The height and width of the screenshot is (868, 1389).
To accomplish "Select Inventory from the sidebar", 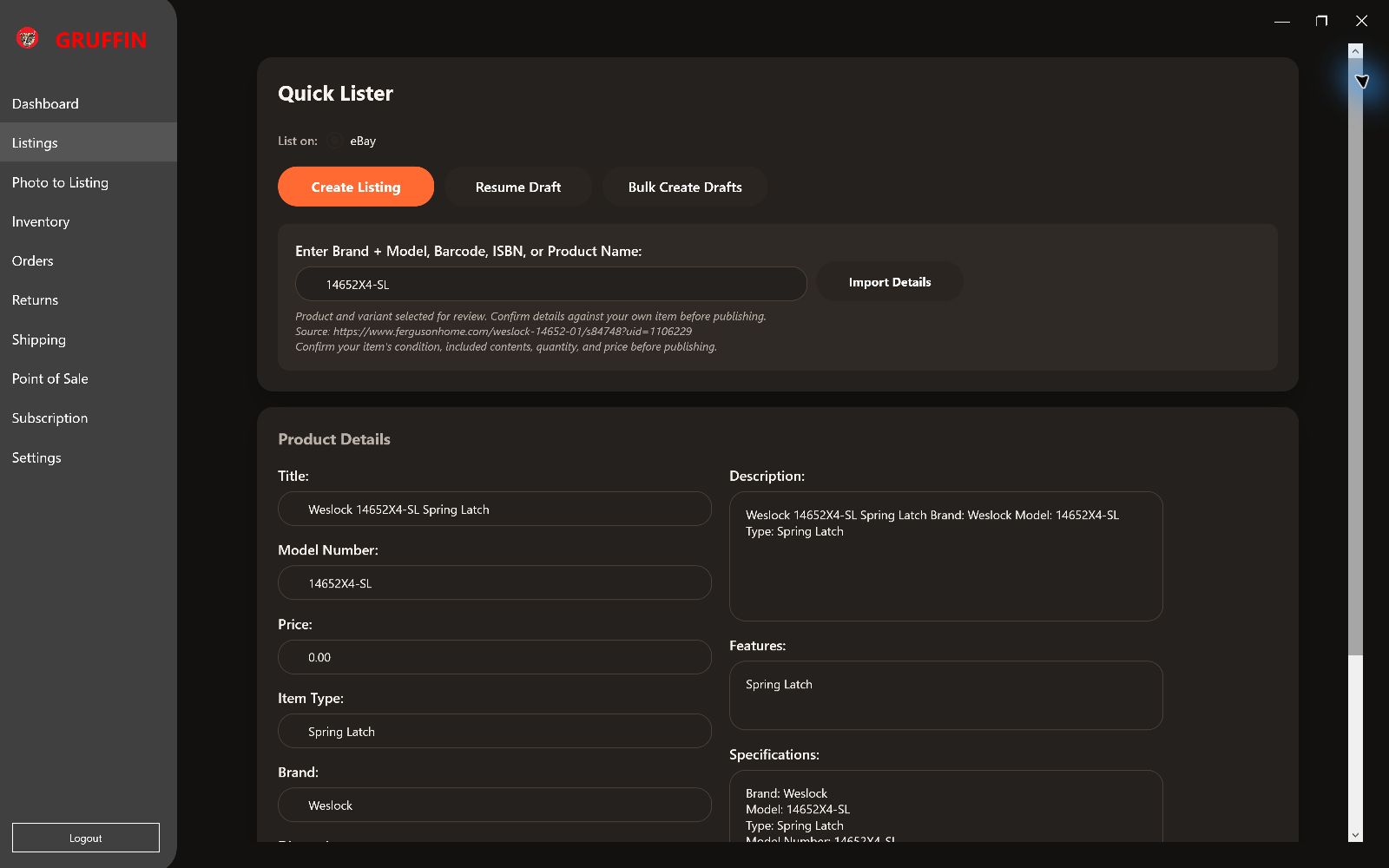I will click(89, 221).
